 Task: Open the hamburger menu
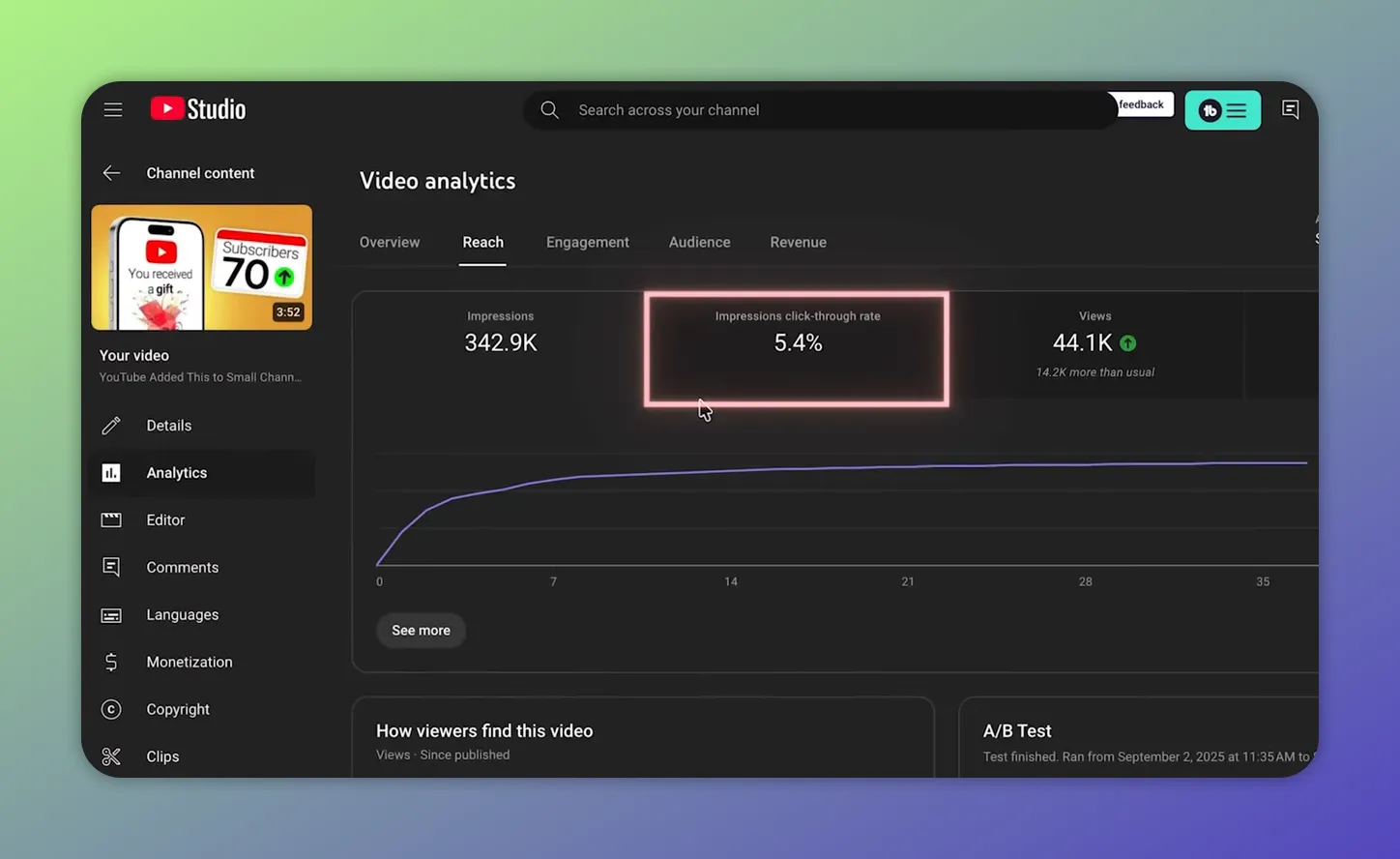click(113, 109)
